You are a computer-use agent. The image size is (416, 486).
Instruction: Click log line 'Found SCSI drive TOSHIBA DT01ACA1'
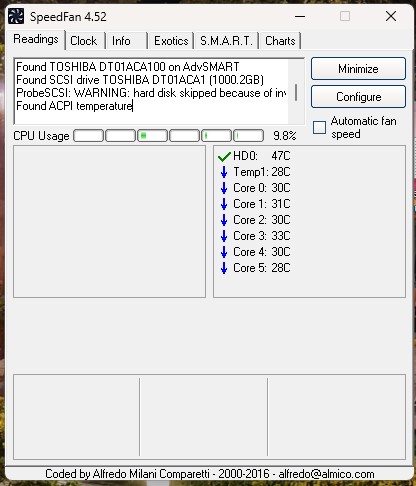140,80
